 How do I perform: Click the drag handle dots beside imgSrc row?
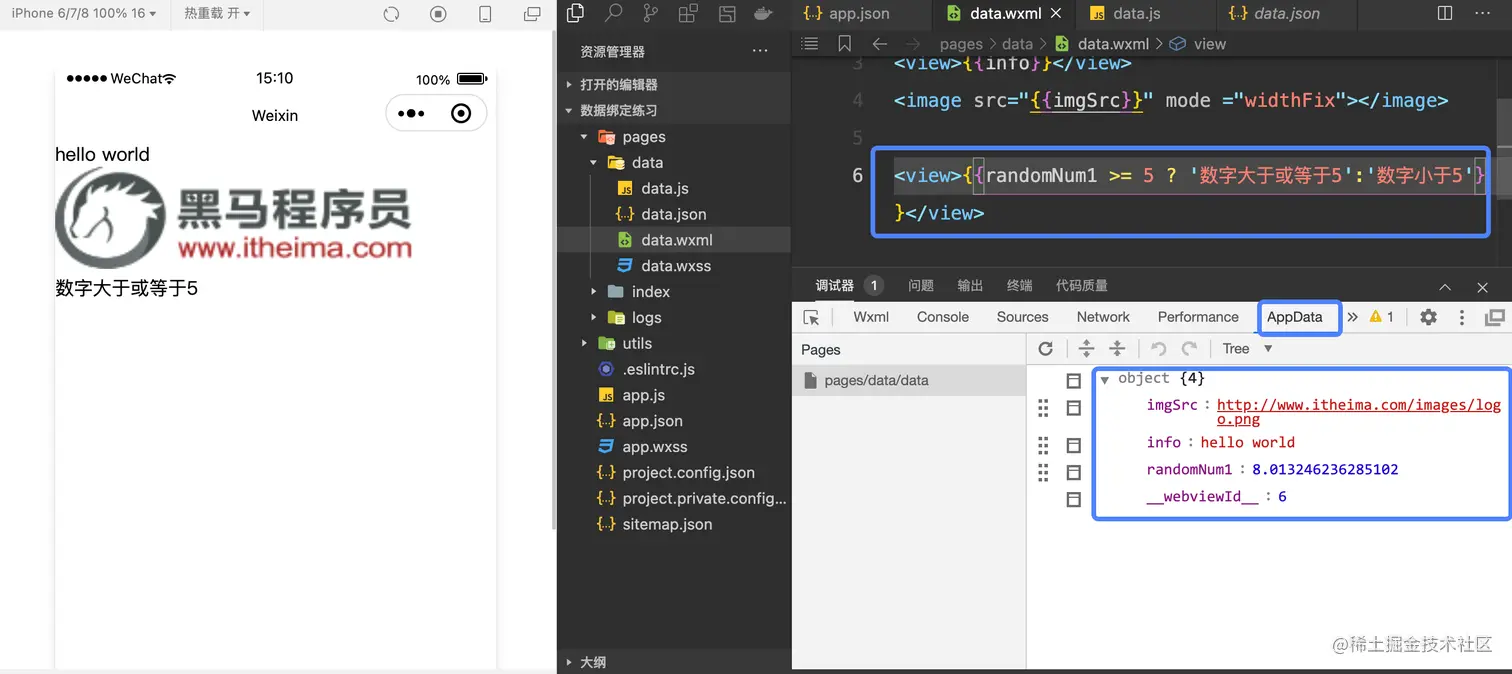1043,408
